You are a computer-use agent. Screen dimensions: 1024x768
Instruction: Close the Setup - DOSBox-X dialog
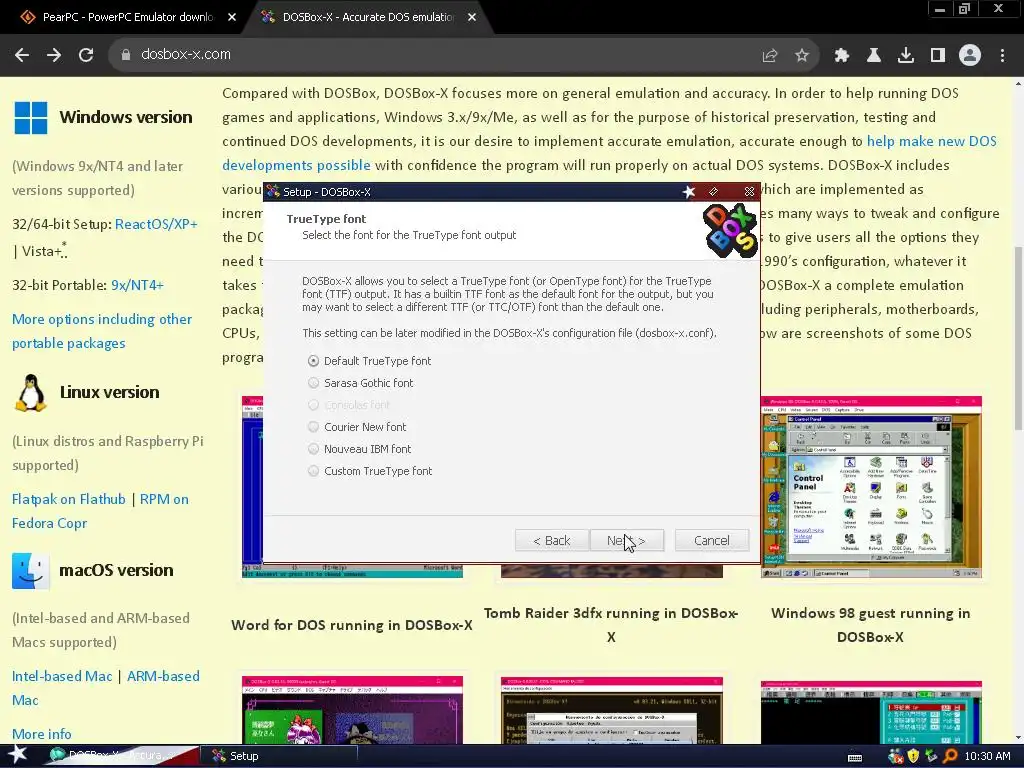tap(749, 192)
